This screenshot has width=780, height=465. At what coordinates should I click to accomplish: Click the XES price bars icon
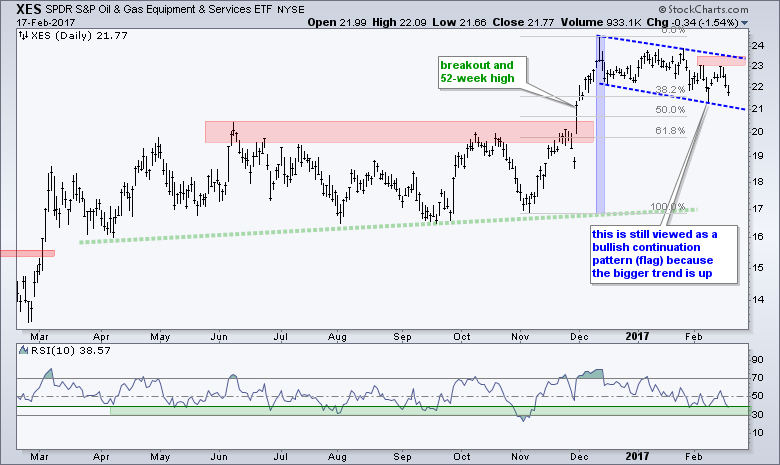click(23, 35)
